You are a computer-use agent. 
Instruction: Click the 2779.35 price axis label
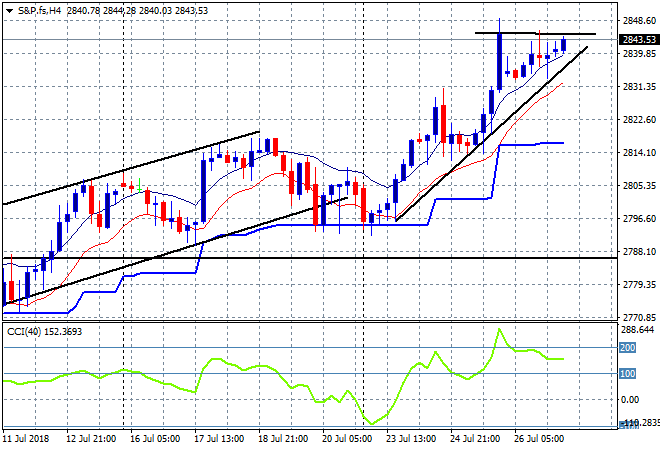point(639,285)
